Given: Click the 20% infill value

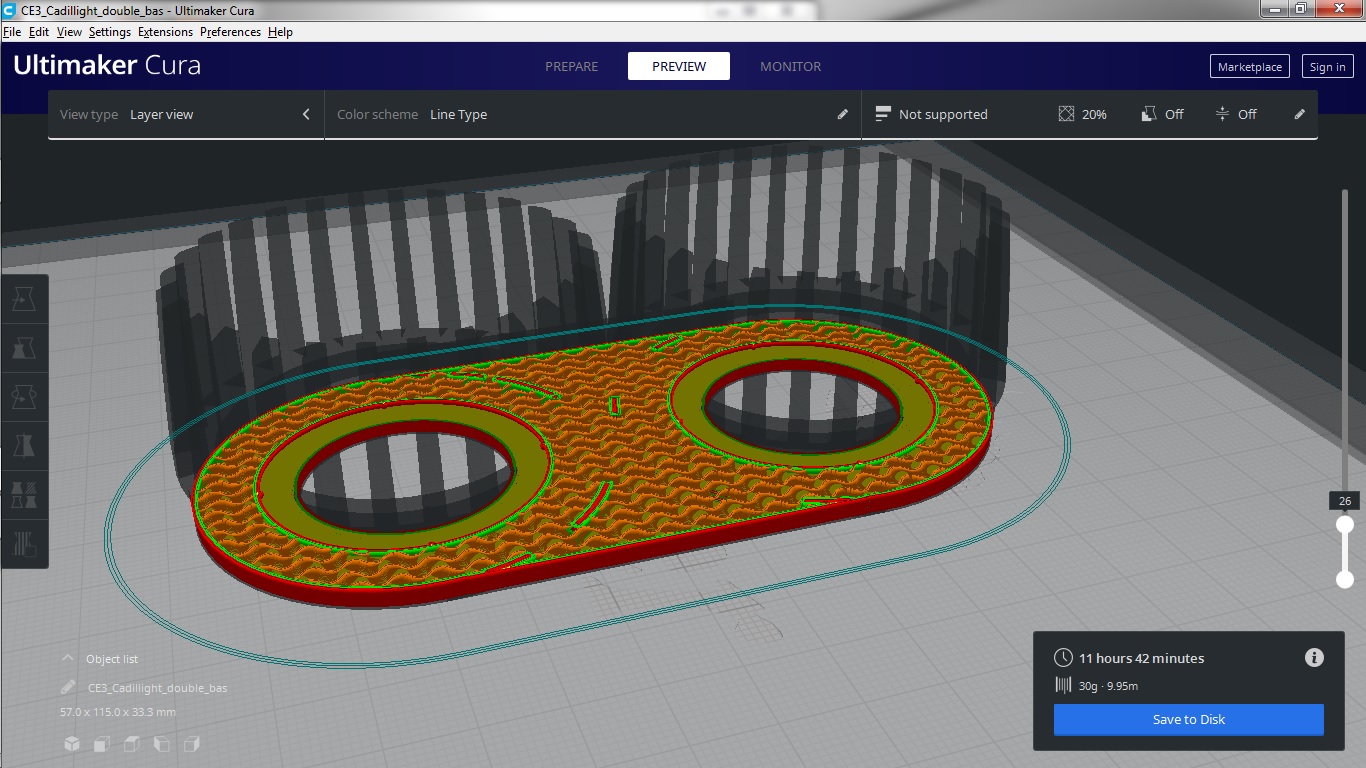Looking at the screenshot, I should 1094,115.
